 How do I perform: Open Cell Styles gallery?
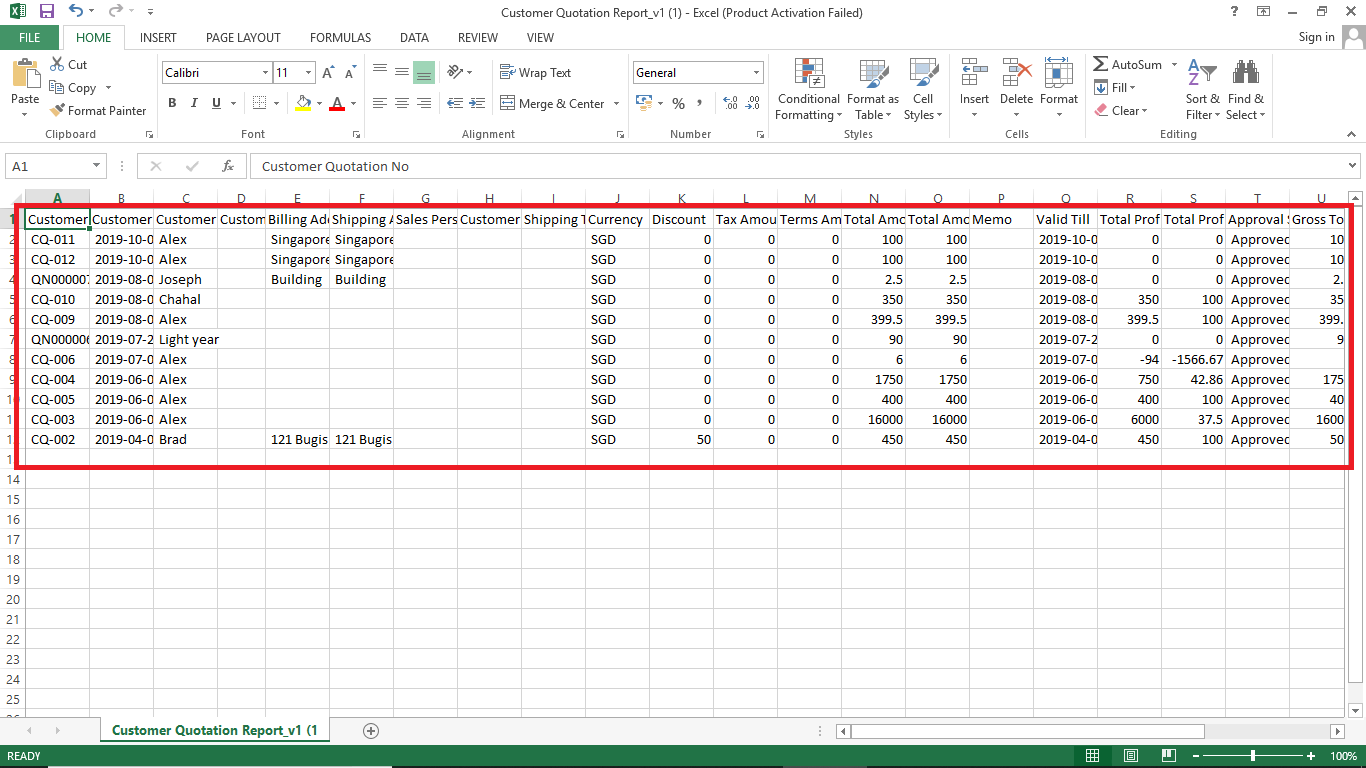pos(923,89)
